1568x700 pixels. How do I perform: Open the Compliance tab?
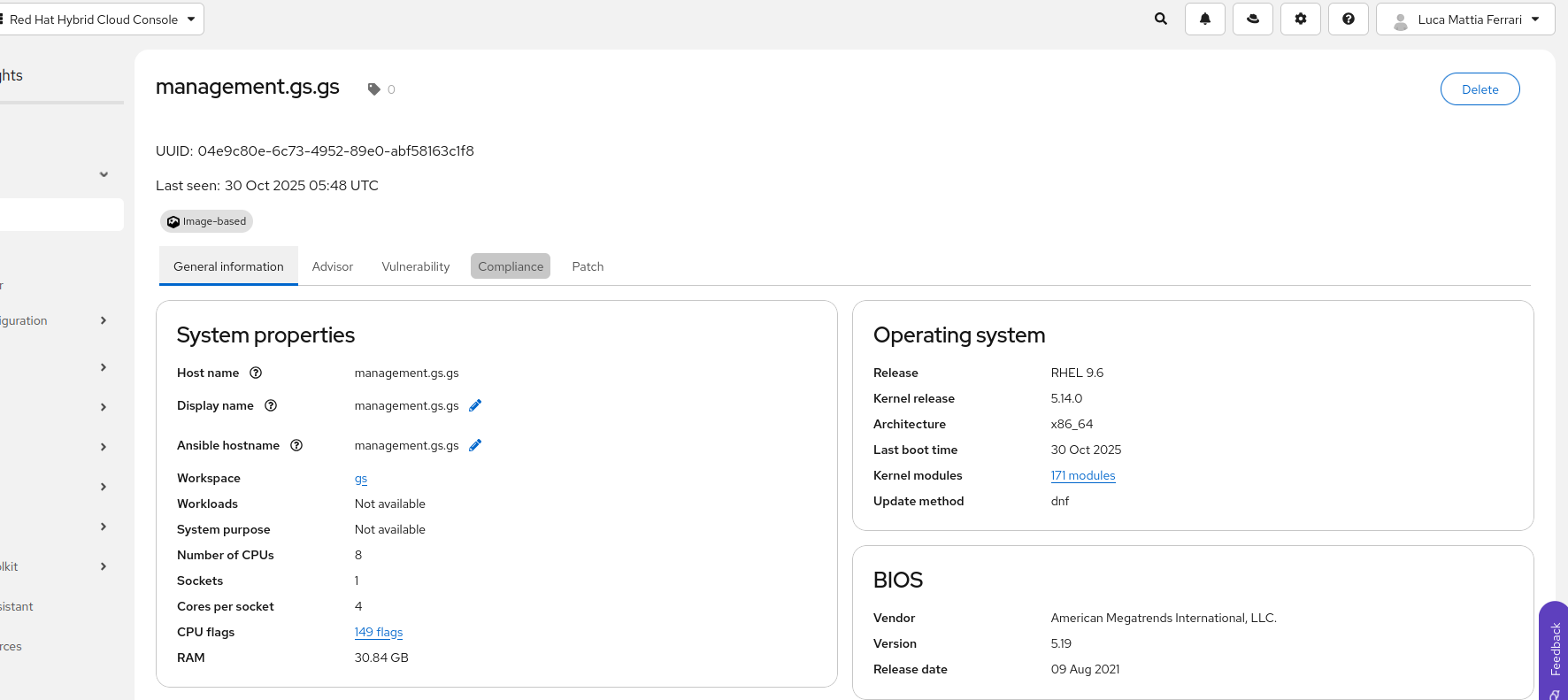[x=511, y=266]
